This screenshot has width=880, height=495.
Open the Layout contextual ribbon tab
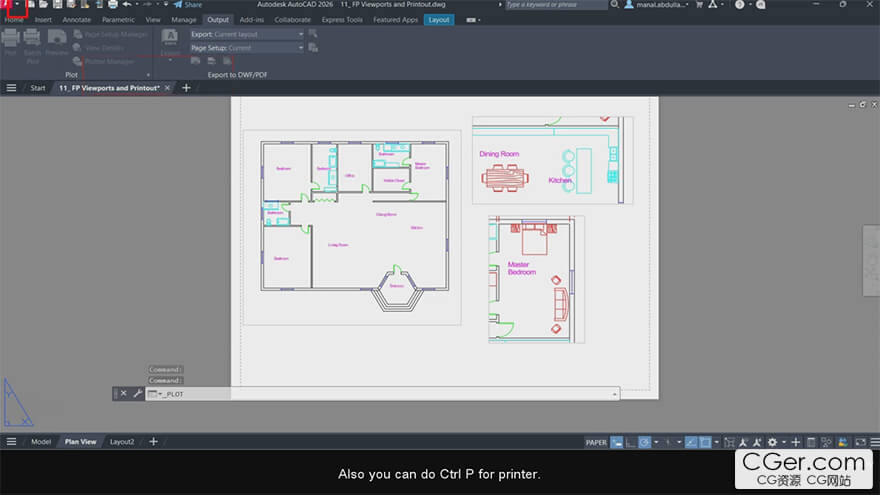(439, 20)
